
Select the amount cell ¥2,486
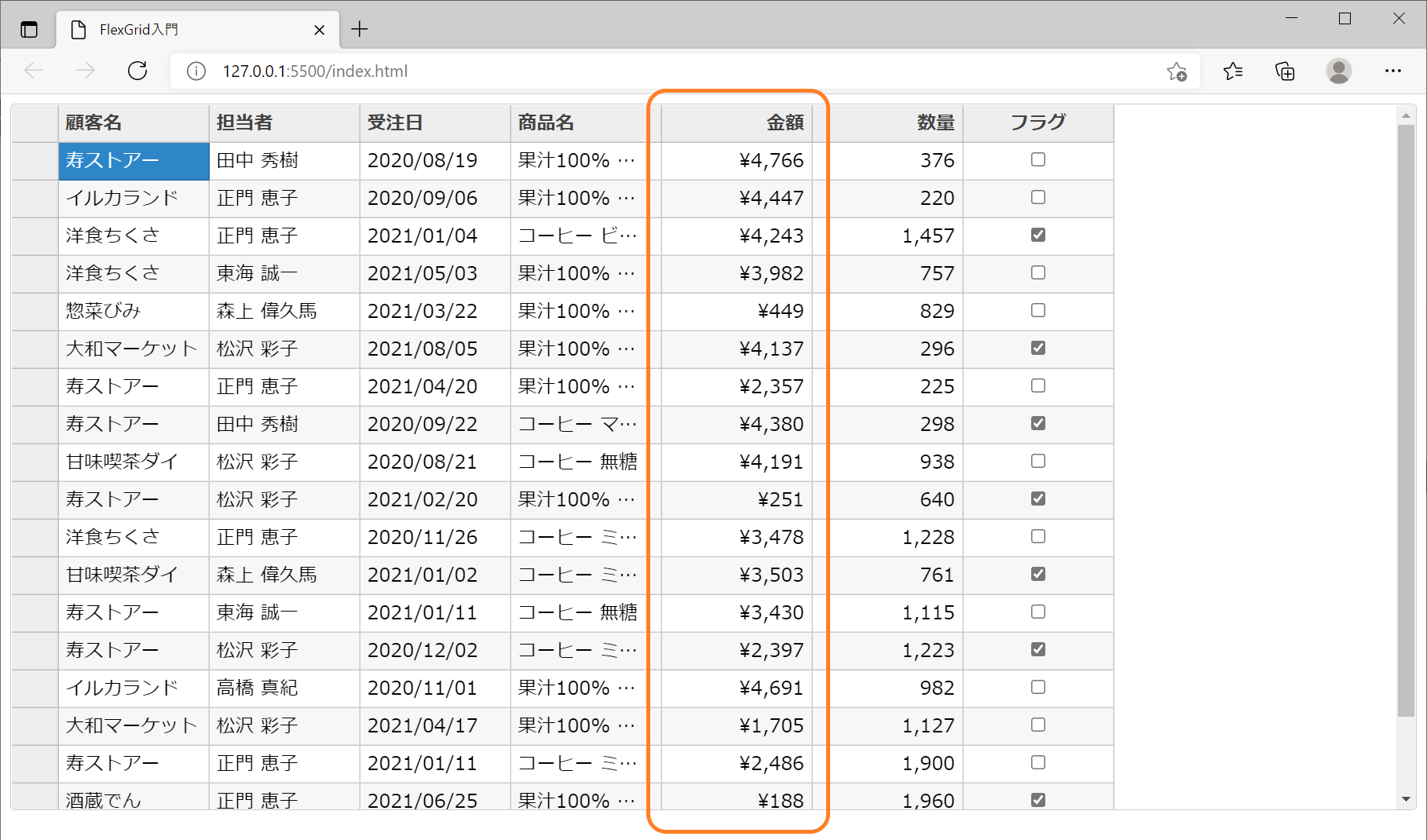pos(737,764)
